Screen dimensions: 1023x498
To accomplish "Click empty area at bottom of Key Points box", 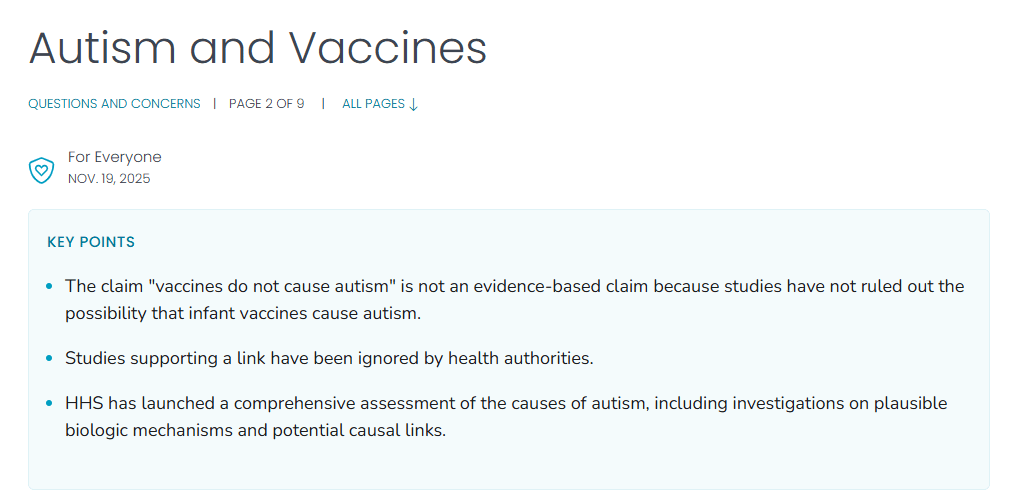I will (x=509, y=469).
